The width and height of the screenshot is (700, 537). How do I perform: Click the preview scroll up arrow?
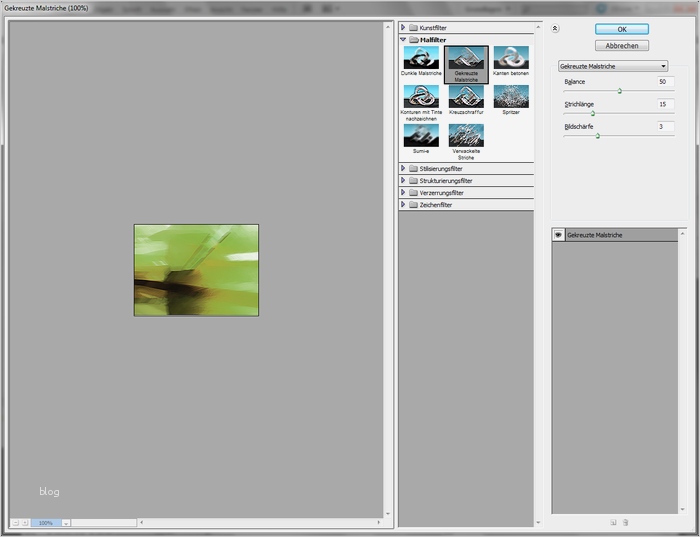coord(388,27)
